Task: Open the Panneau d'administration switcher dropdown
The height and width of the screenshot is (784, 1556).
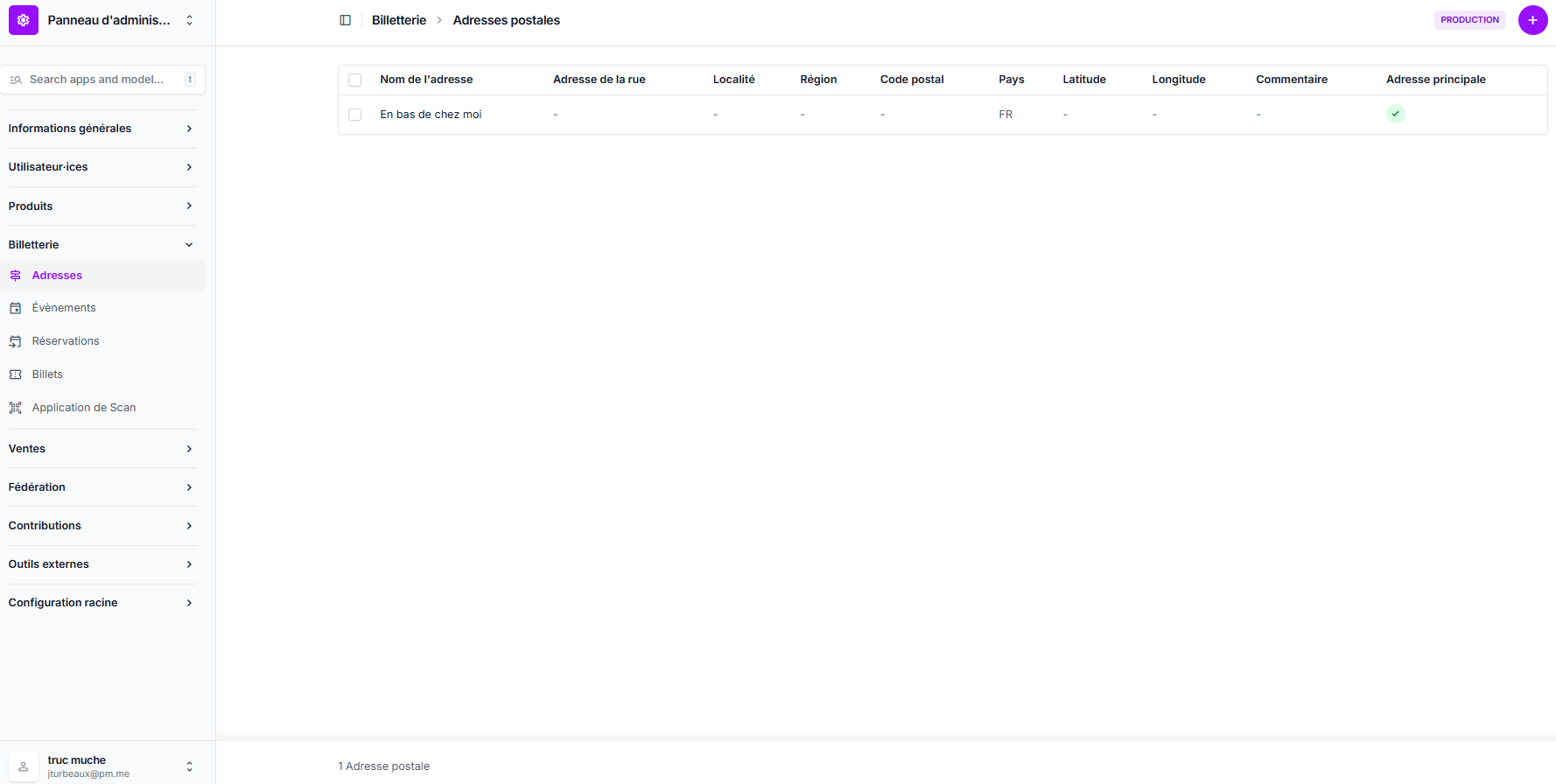Action: point(189,20)
